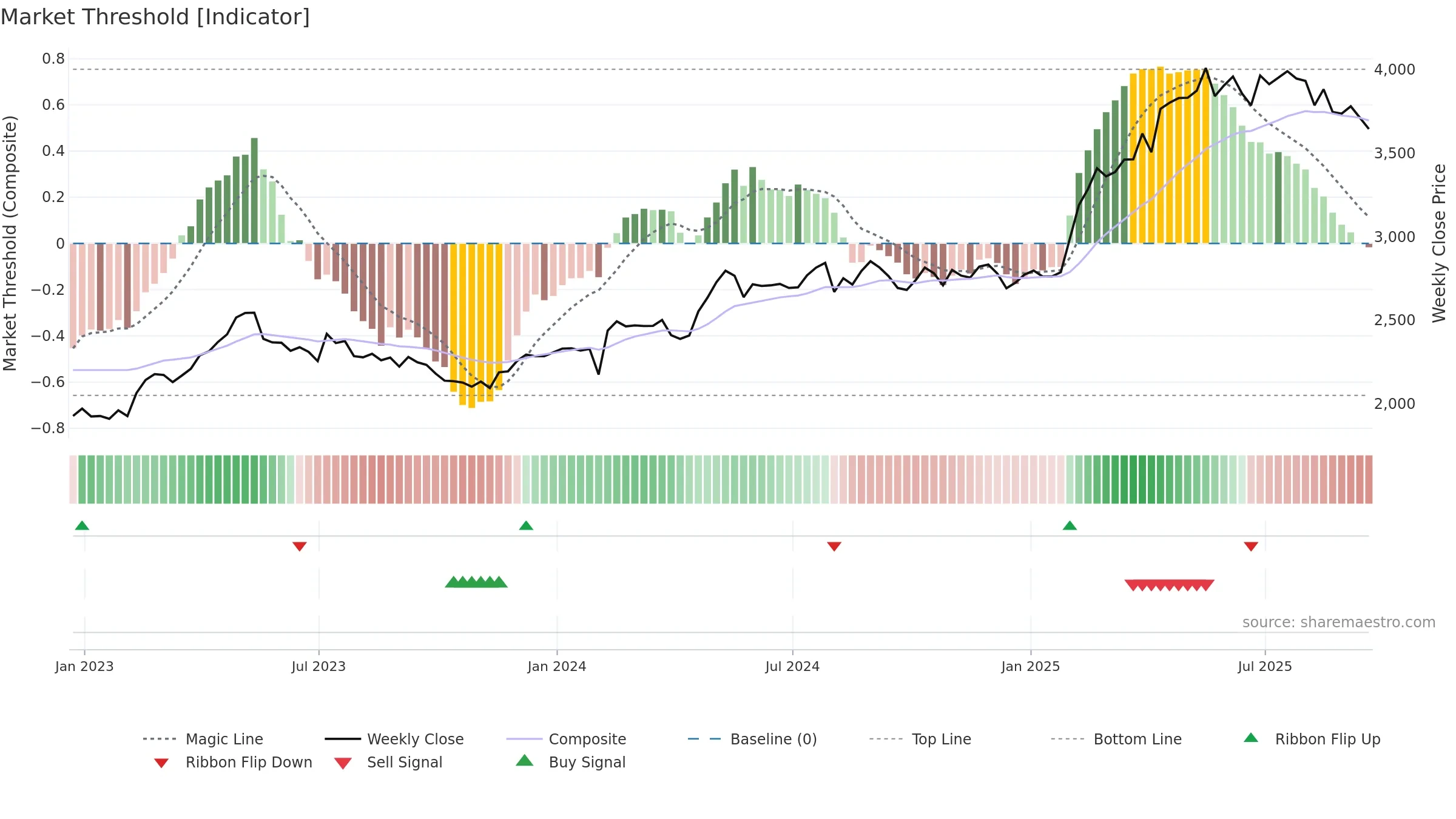Click the Jan 2023 x-axis label
The height and width of the screenshot is (819, 1456).
(x=84, y=667)
